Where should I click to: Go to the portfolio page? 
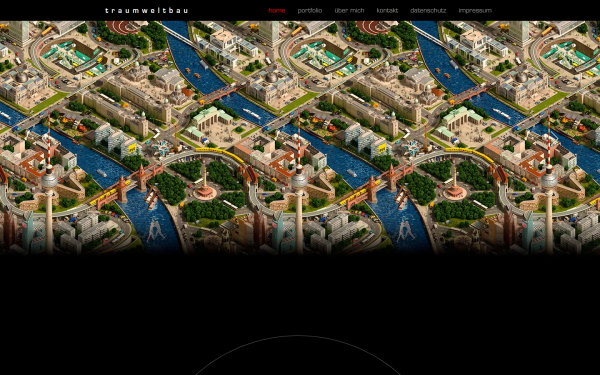pyautogui.click(x=310, y=10)
